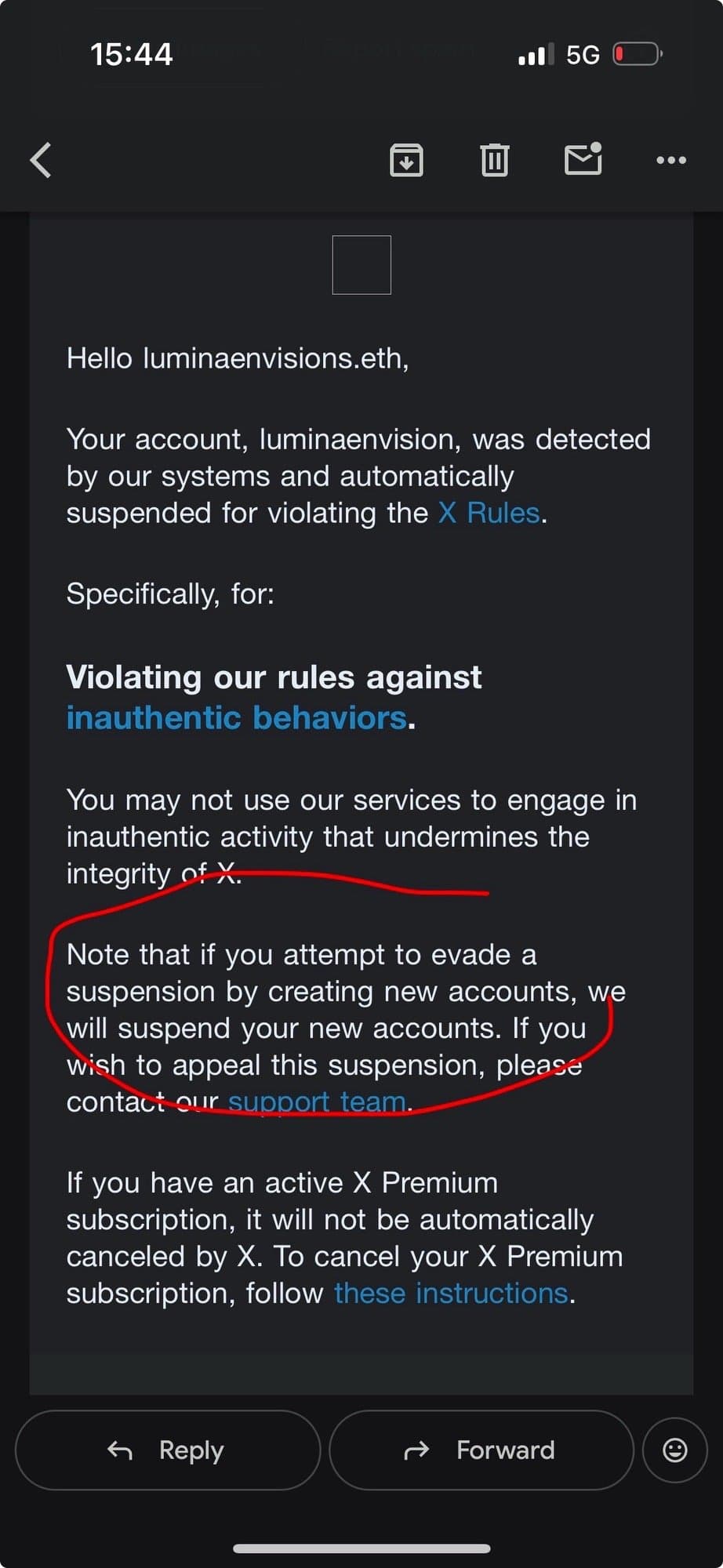The image size is (723, 1568).
Task: Mark the email as unread
Action: click(x=583, y=159)
